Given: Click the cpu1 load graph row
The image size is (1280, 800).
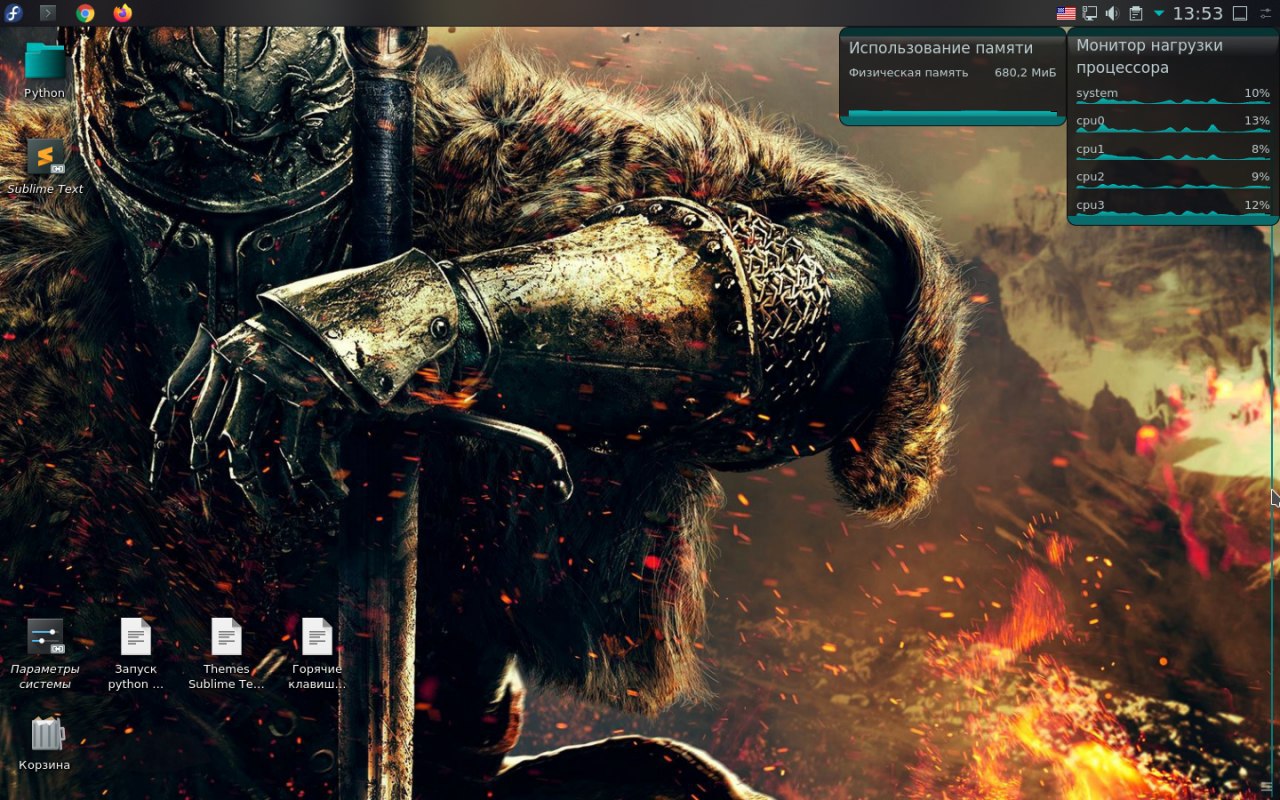Looking at the screenshot, I should click(1173, 151).
